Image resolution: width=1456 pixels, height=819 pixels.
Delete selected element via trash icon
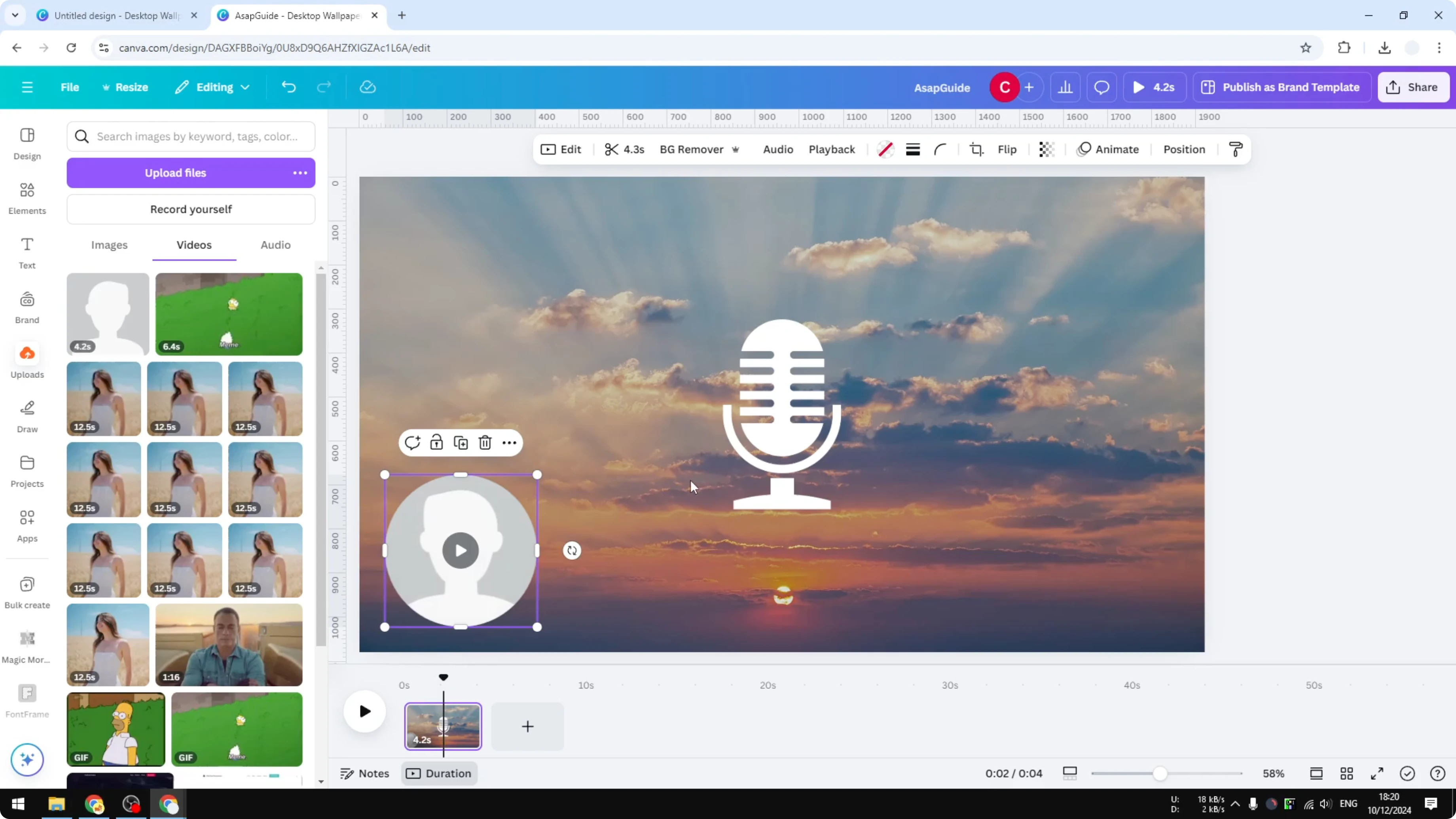coord(485,443)
